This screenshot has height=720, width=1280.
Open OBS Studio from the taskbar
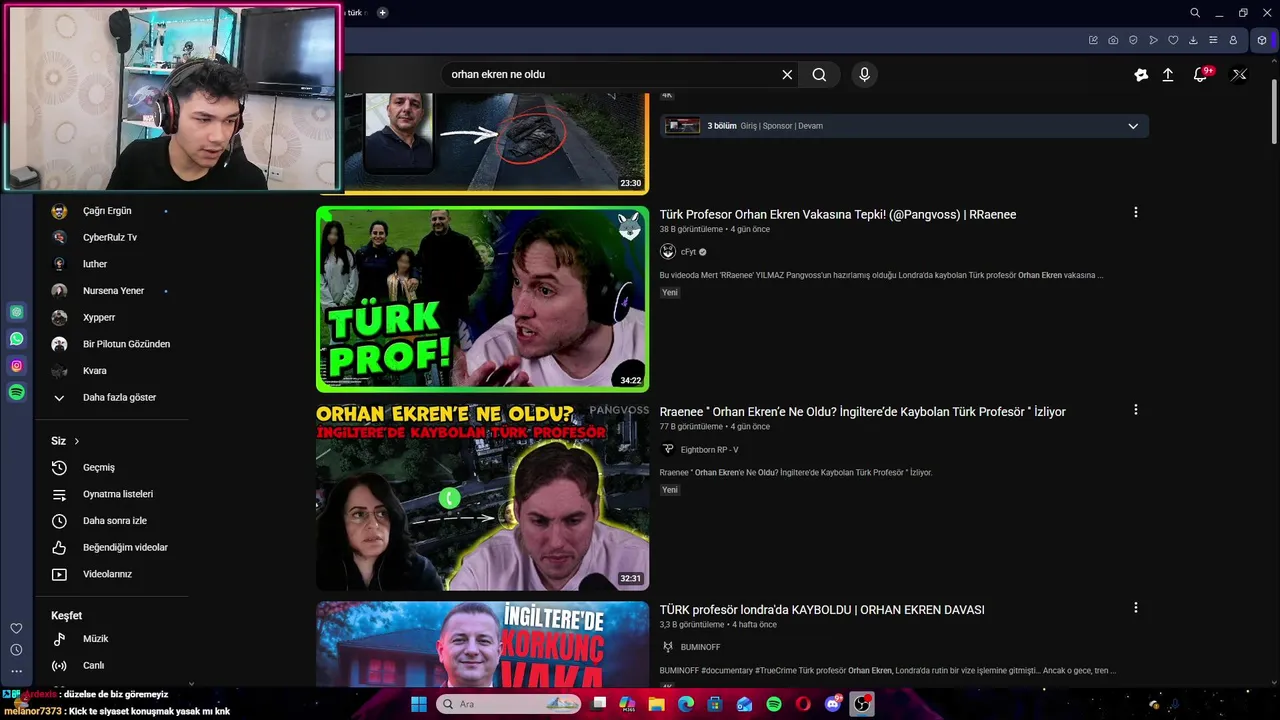pyautogui.click(x=862, y=704)
